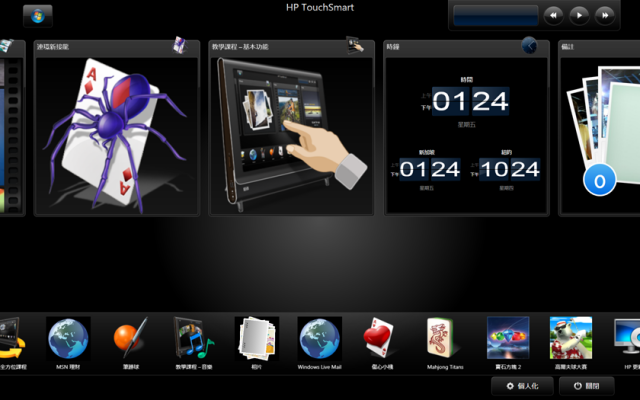Launch the jewel game 2 icon
The width and height of the screenshot is (640, 400).
508,338
